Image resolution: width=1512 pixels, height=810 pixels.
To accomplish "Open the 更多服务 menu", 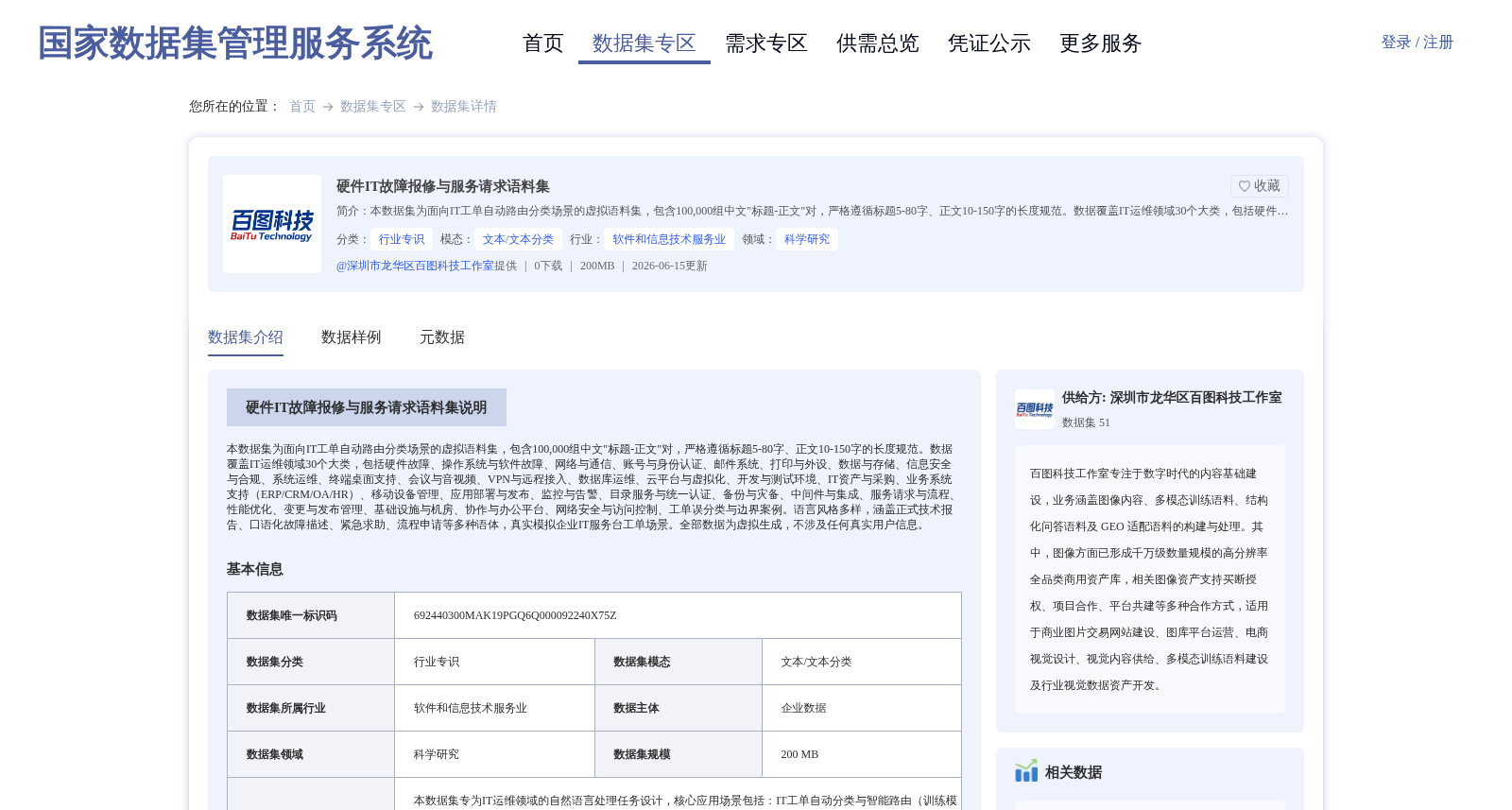I will pyautogui.click(x=1101, y=43).
